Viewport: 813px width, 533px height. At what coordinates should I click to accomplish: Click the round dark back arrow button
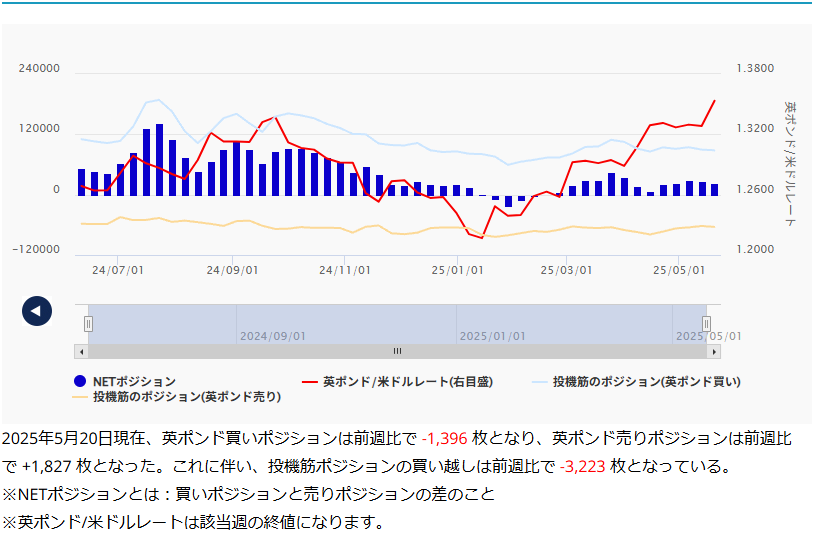tap(37, 311)
